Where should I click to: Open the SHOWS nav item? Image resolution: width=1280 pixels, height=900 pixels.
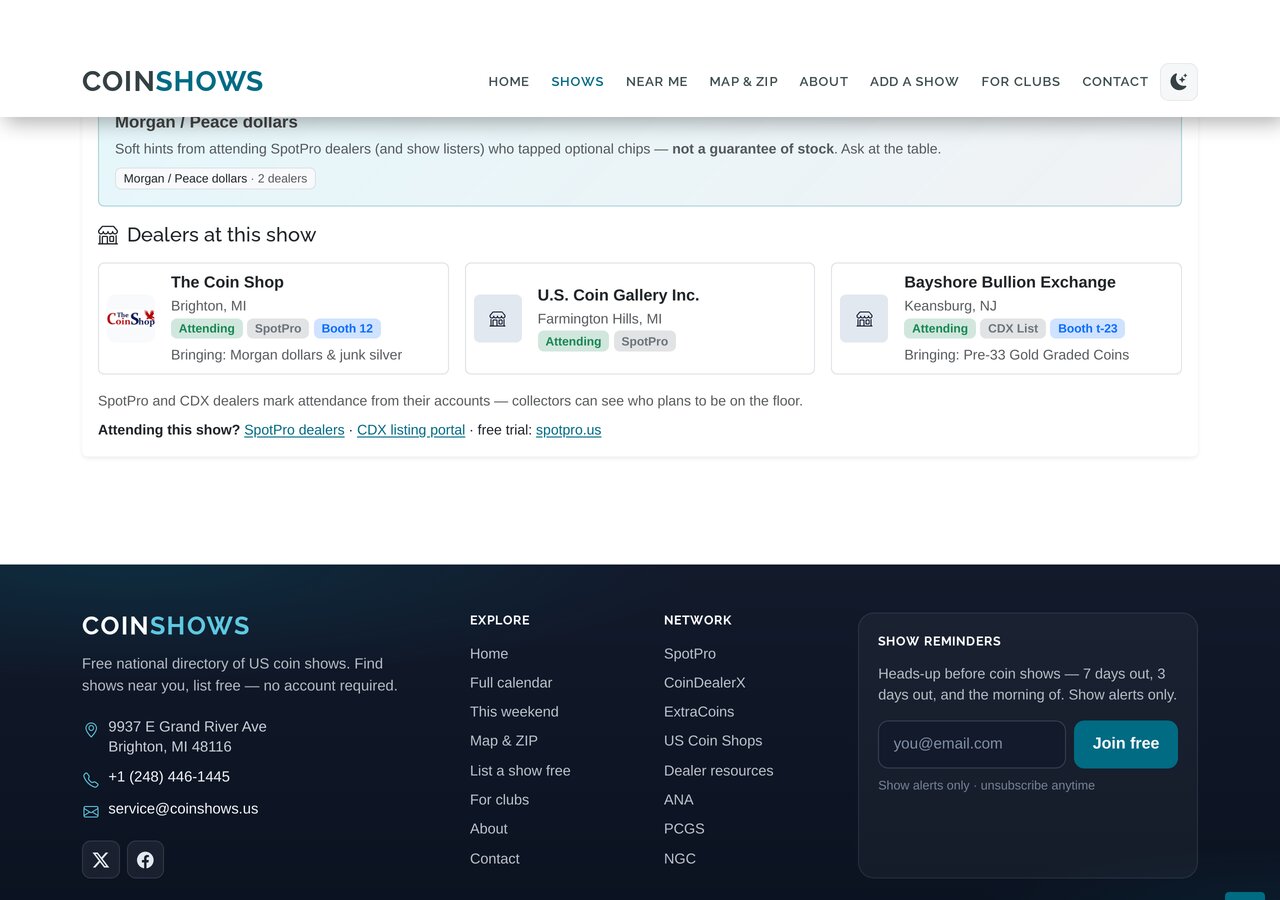pyautogui.click(x=578, y=82)
